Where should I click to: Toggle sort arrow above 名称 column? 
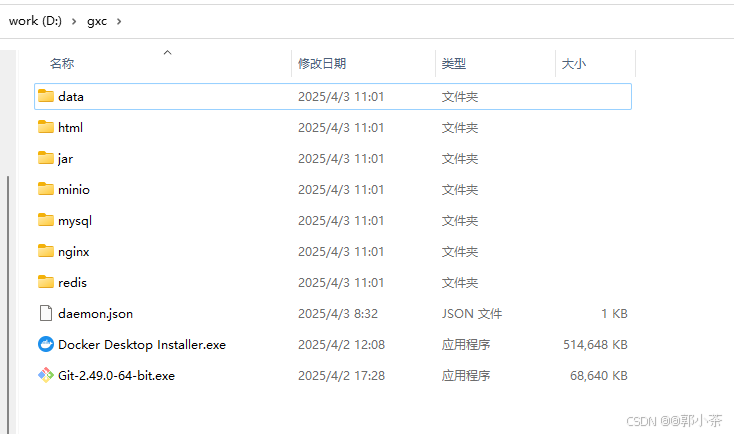pos(167,52)
